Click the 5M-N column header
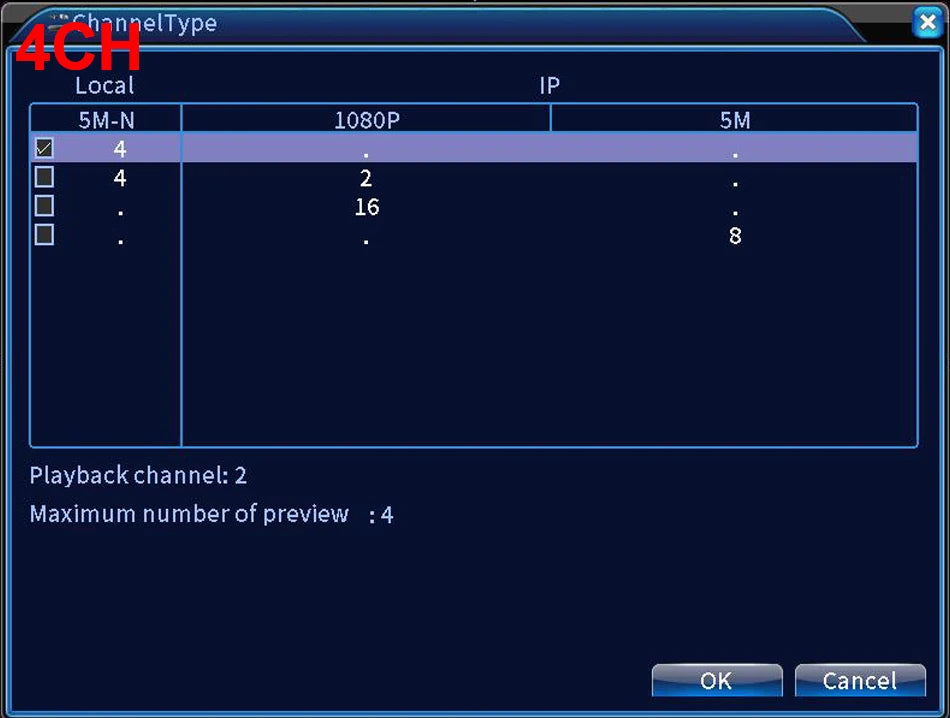 coord(106,120)
